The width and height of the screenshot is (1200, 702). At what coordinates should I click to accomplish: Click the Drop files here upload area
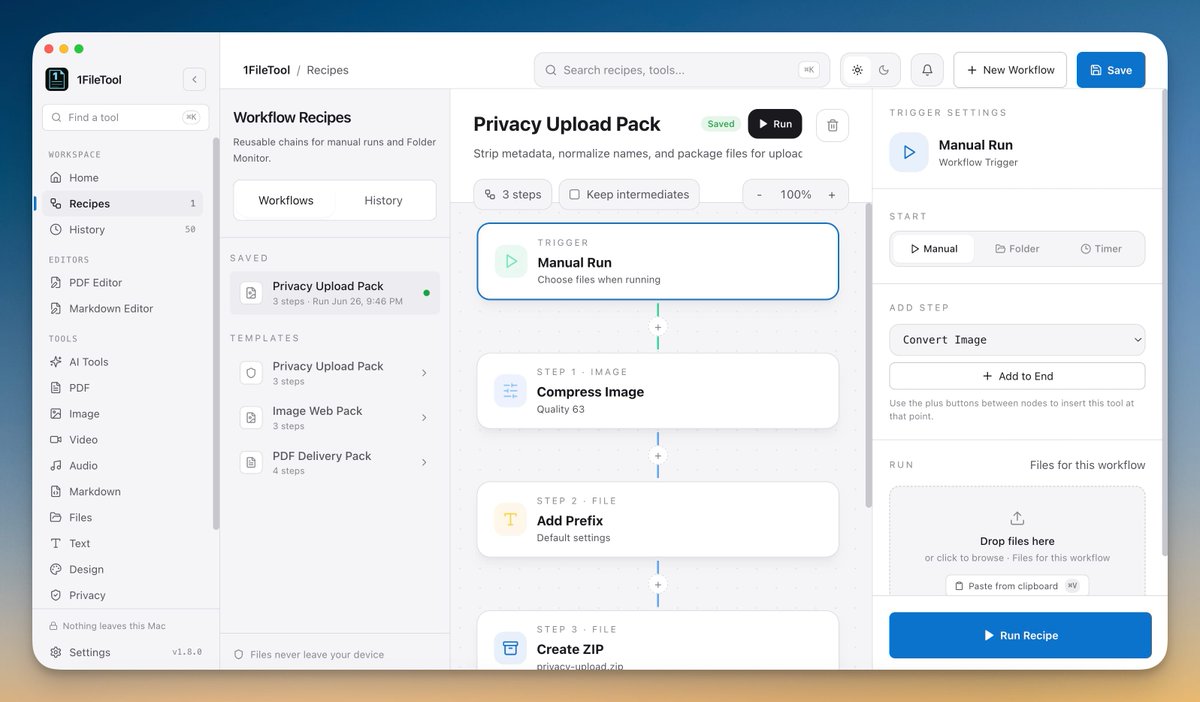[x=1017, y=540]
